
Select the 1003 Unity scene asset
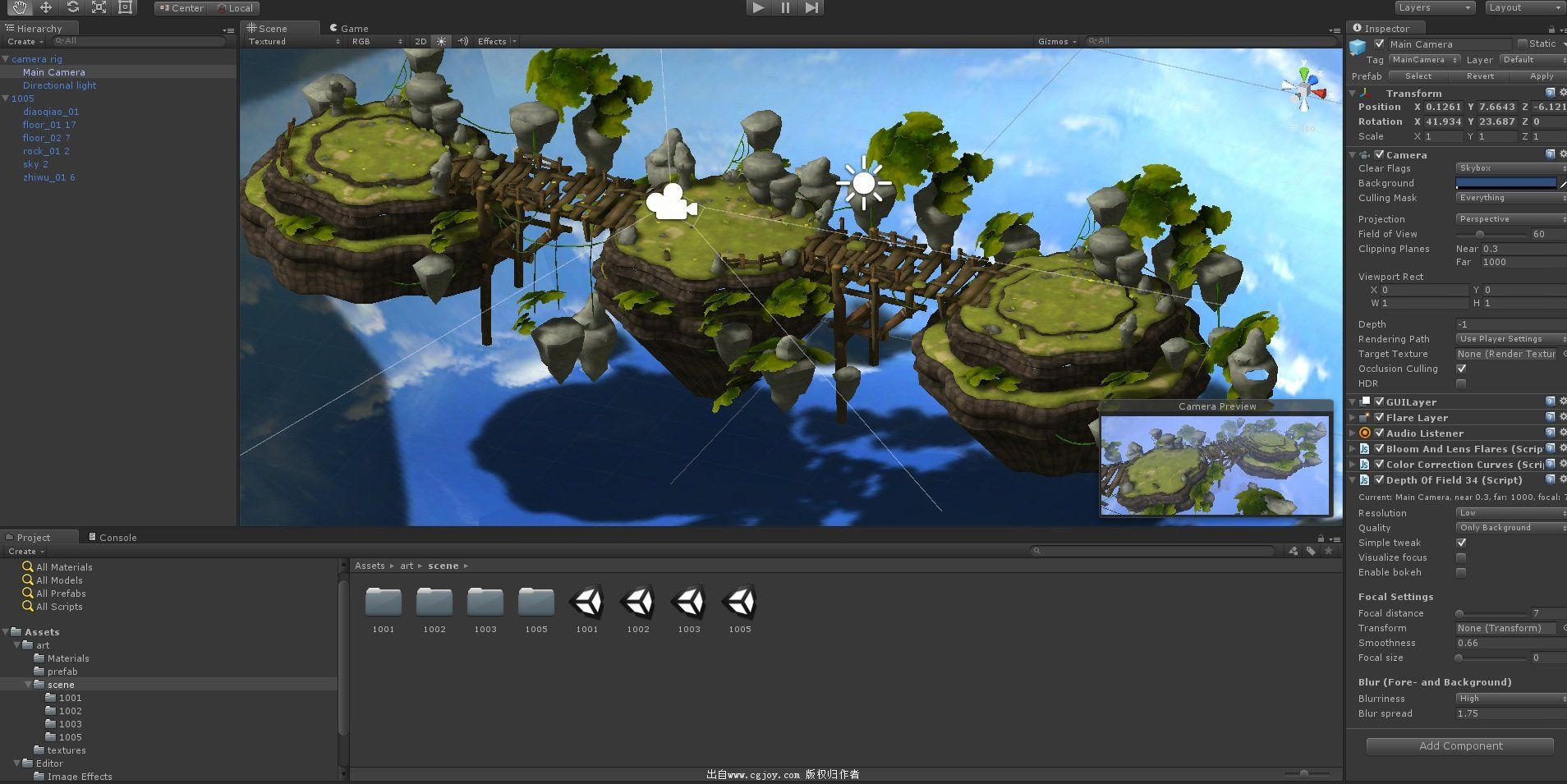tap(689, 603)
